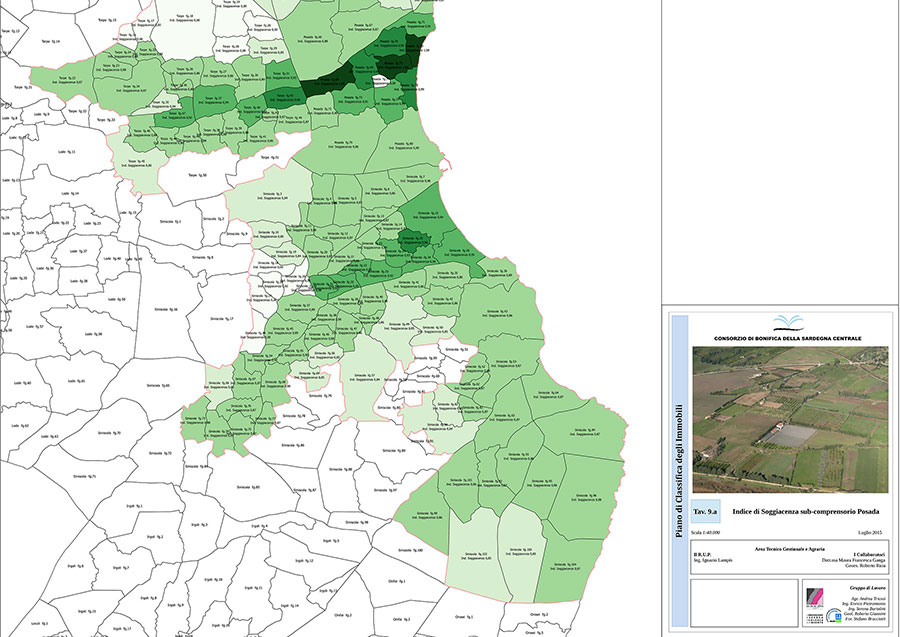
Task: Select map parcel 'Torpe fg.15'
Action: [x=107, y=20]
